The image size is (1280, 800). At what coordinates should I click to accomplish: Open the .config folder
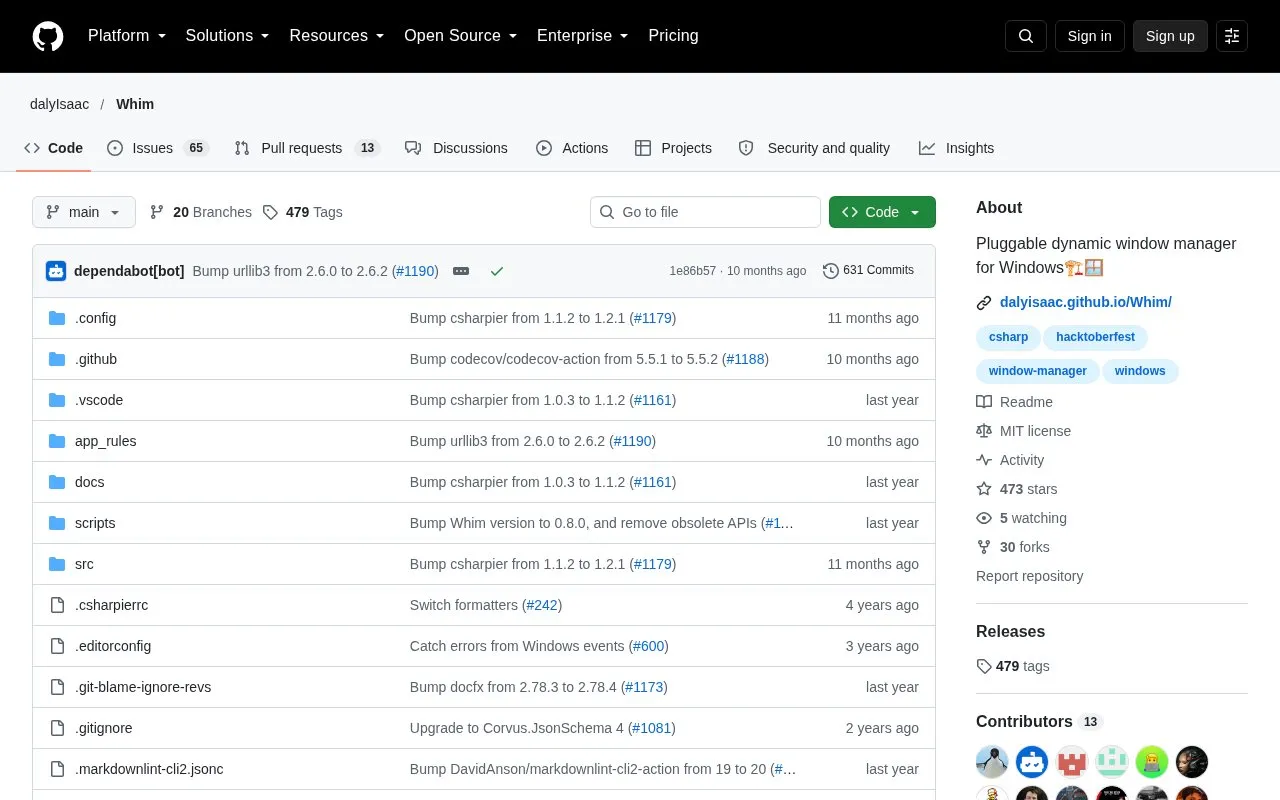95,318
